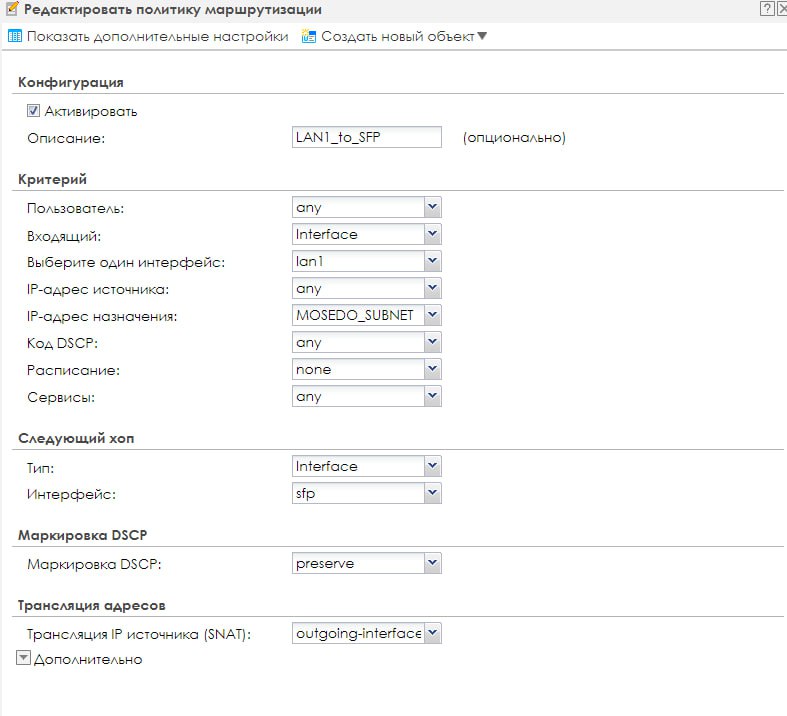
Task: Click the Трансляция адресов section heading
Action: coord(92,606)
